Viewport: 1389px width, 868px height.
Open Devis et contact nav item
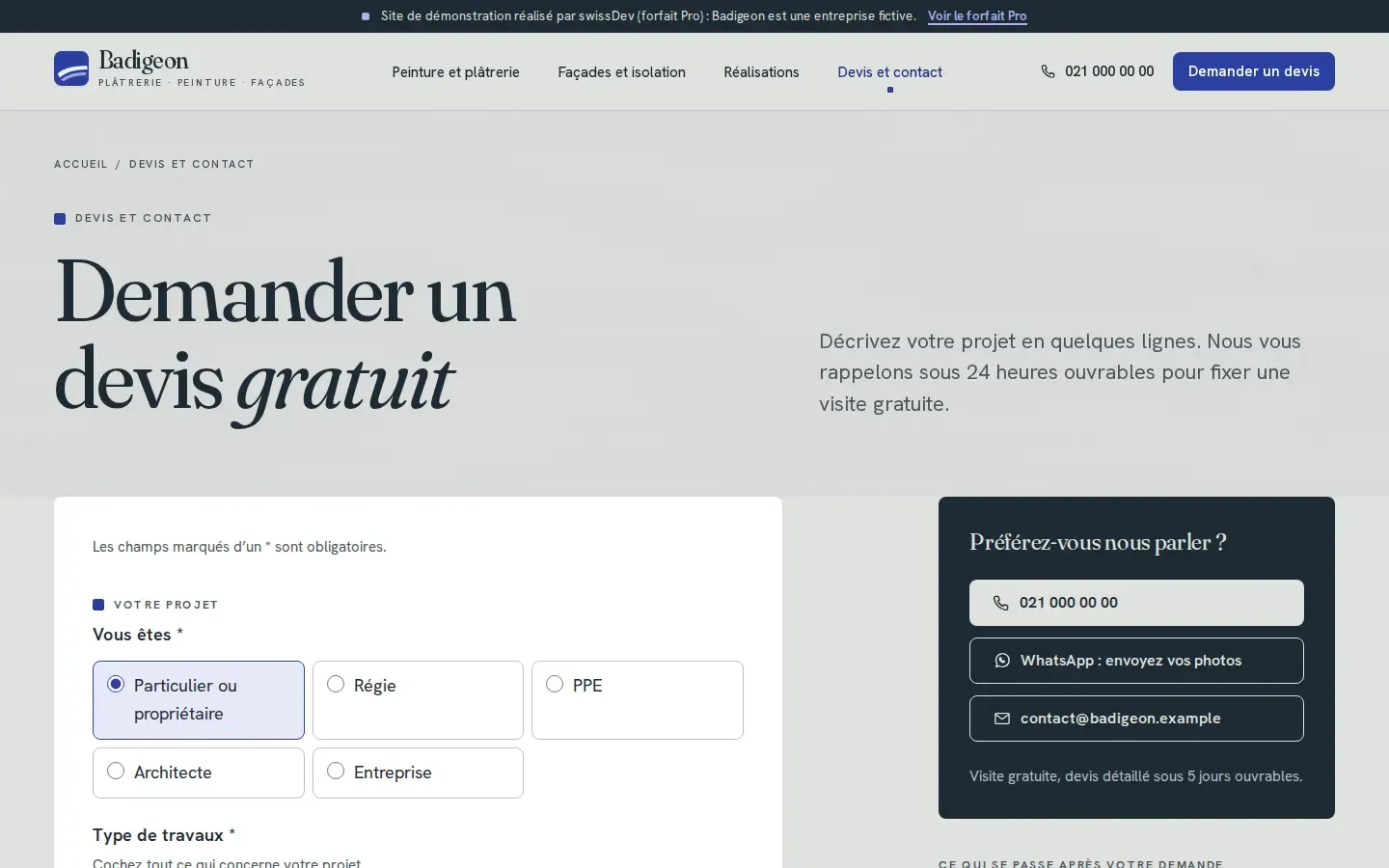click(x=889, y=72)
